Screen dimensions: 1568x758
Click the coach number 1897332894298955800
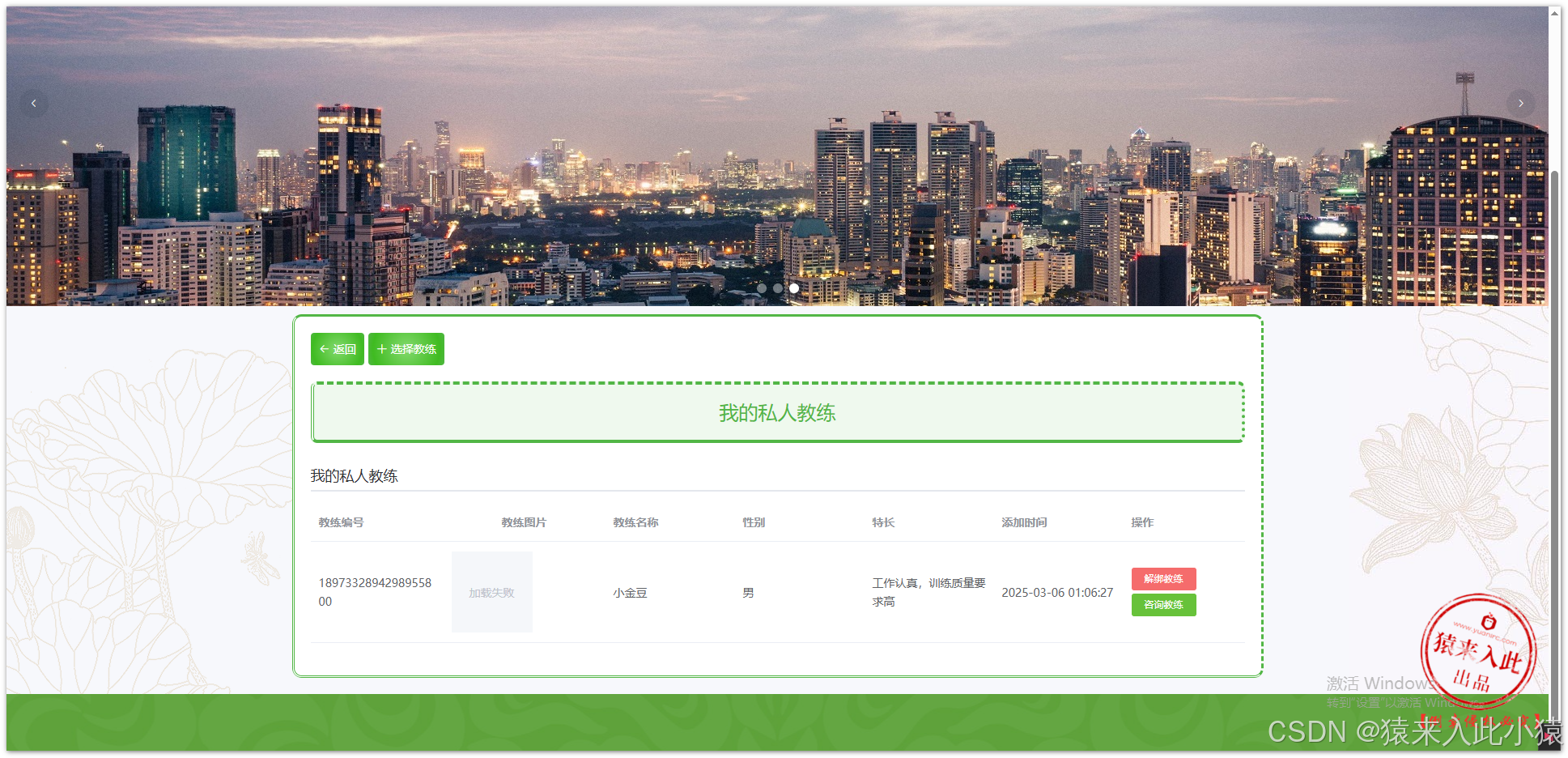click(x=375, y=592)
